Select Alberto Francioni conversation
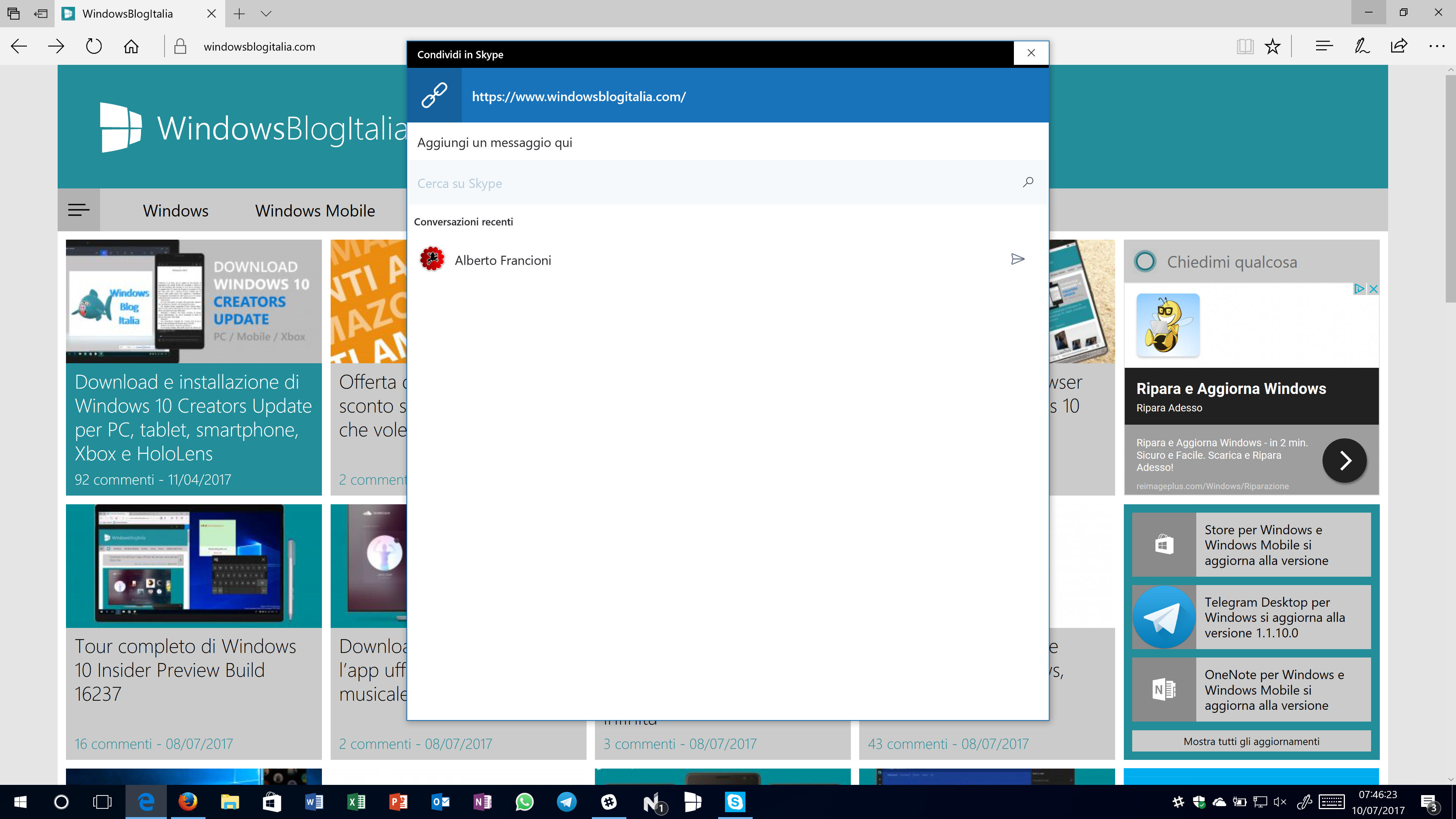This screenshot has width=1456, height=819. [728, 260]
